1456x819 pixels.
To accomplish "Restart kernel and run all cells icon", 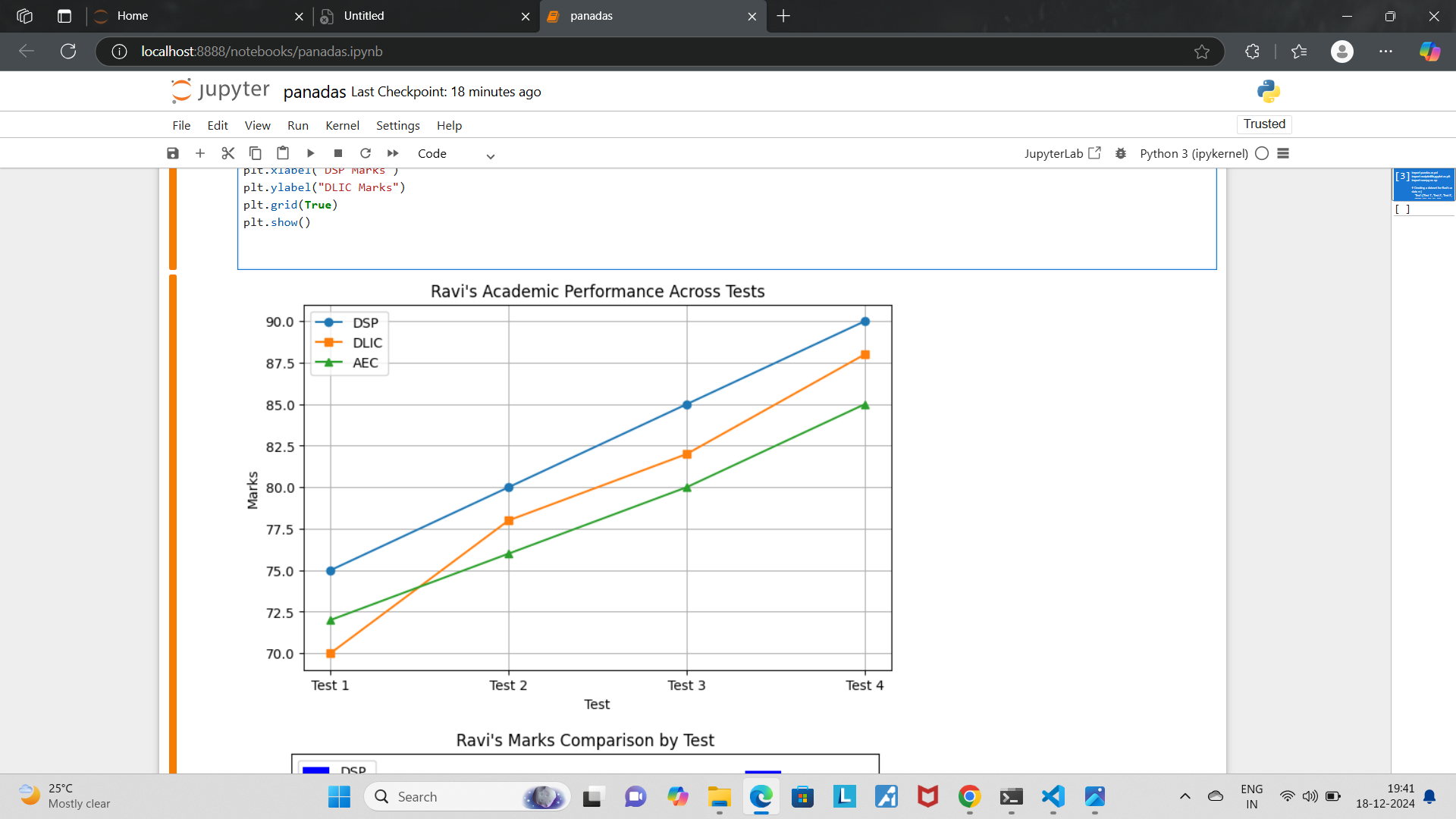I will (393, 153).
